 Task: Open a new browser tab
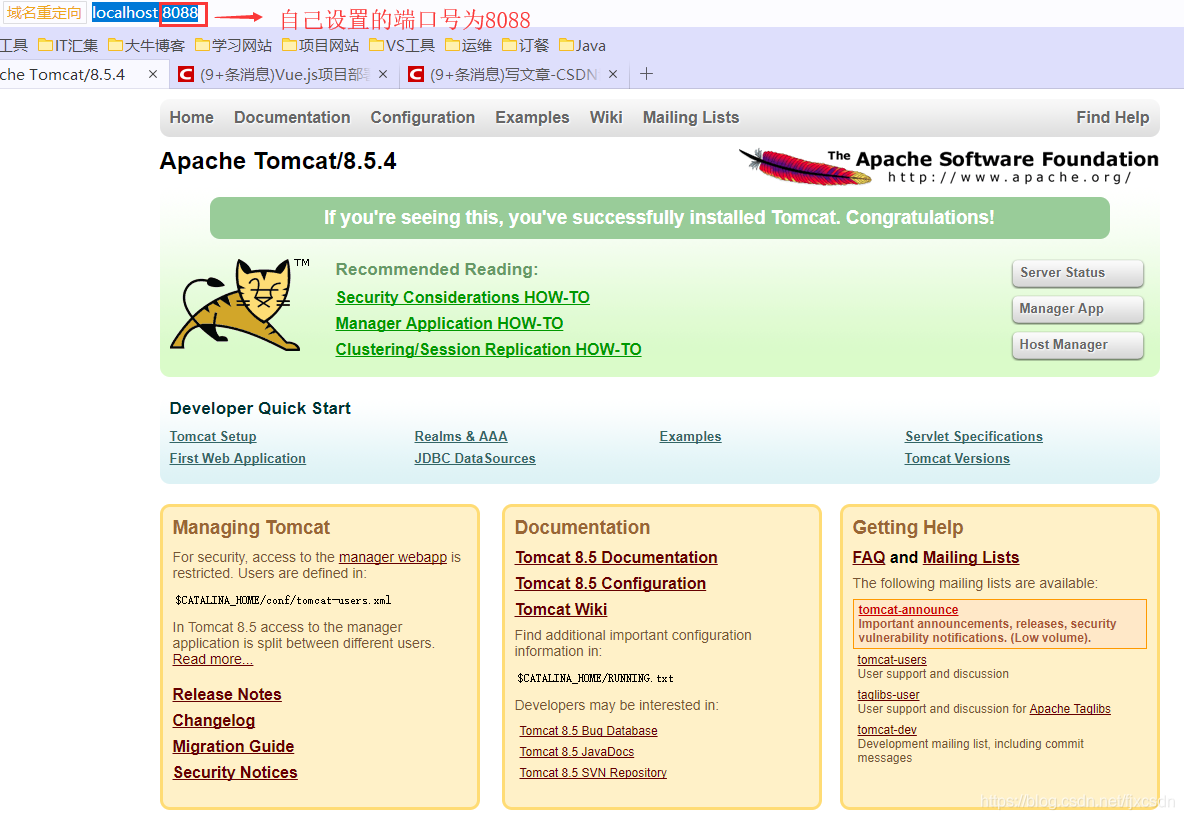pos(646,74)
